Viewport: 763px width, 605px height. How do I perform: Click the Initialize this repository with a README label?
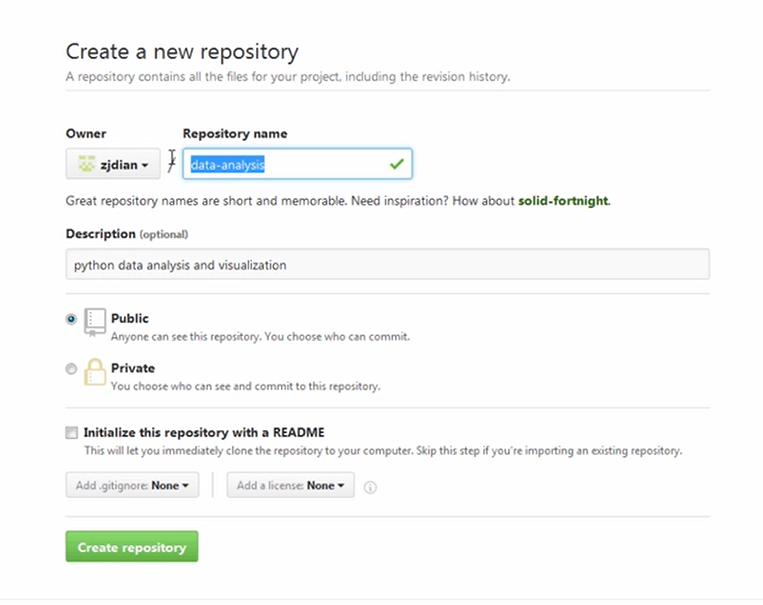point(204,432)
